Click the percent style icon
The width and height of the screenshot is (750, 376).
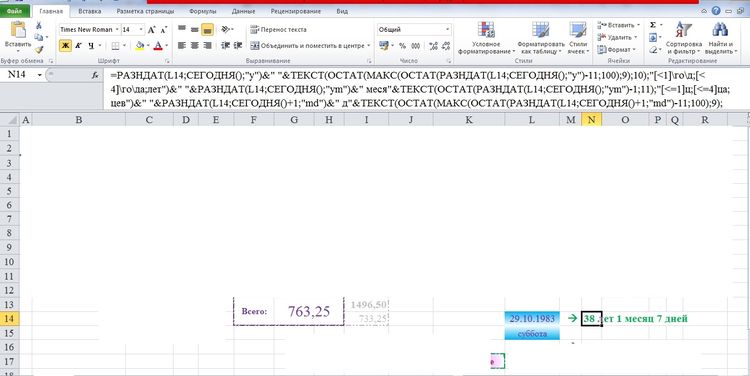(x=402, y=46)
